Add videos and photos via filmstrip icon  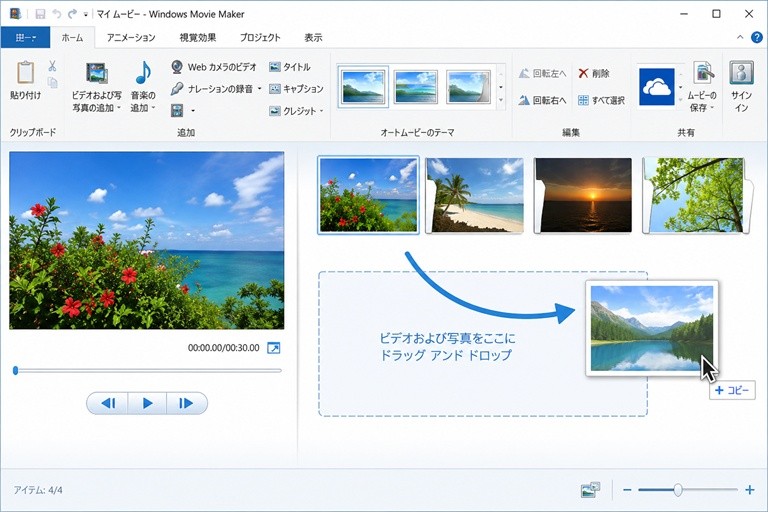pyautogui.click(x=97, y=73)
